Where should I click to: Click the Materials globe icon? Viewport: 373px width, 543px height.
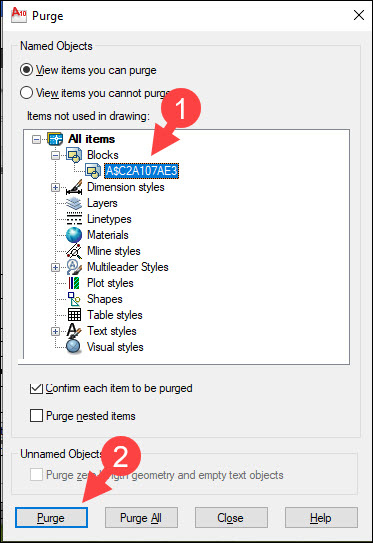(x=74, y=235)
